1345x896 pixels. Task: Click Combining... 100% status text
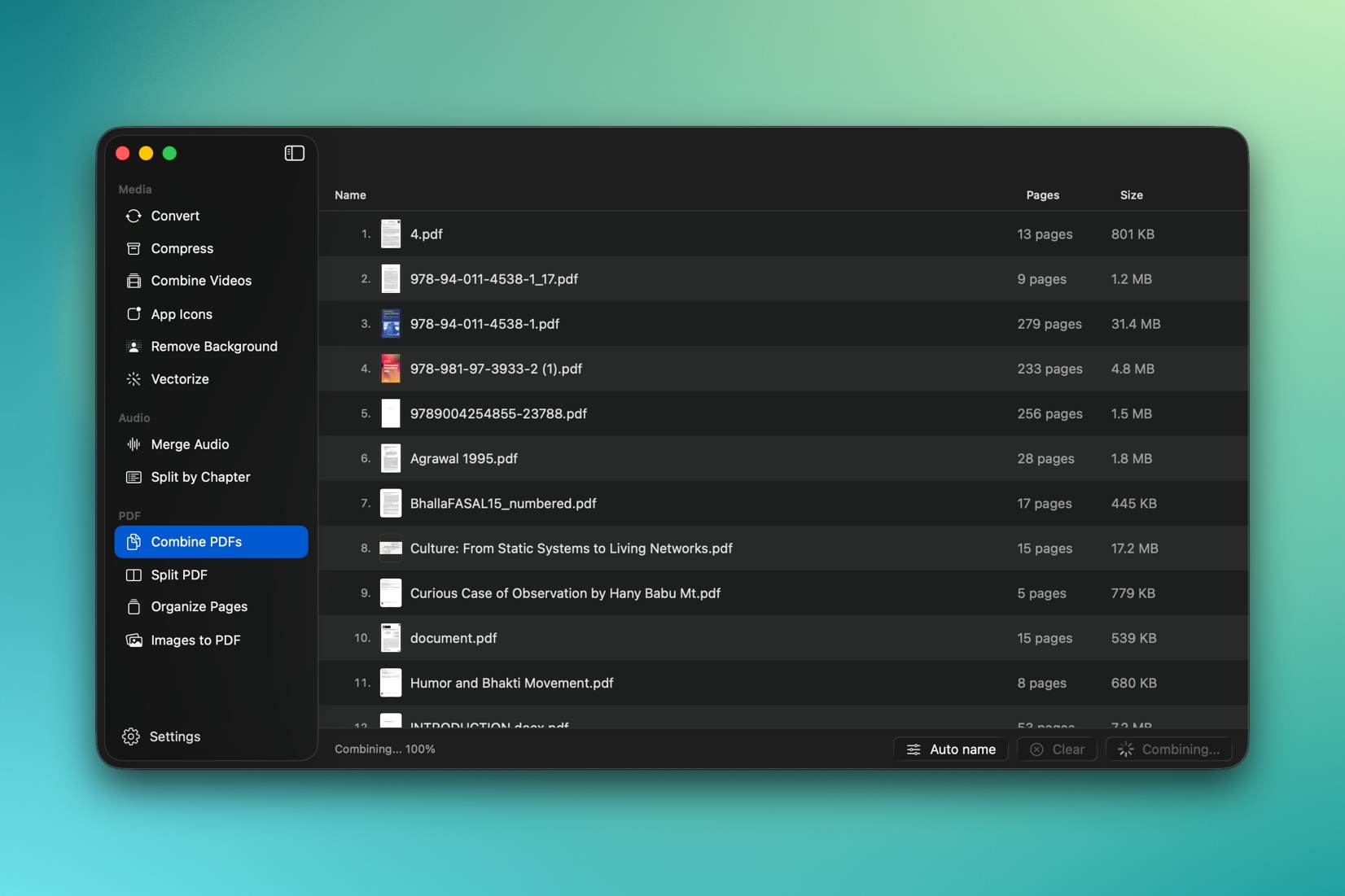coord(385,750)
